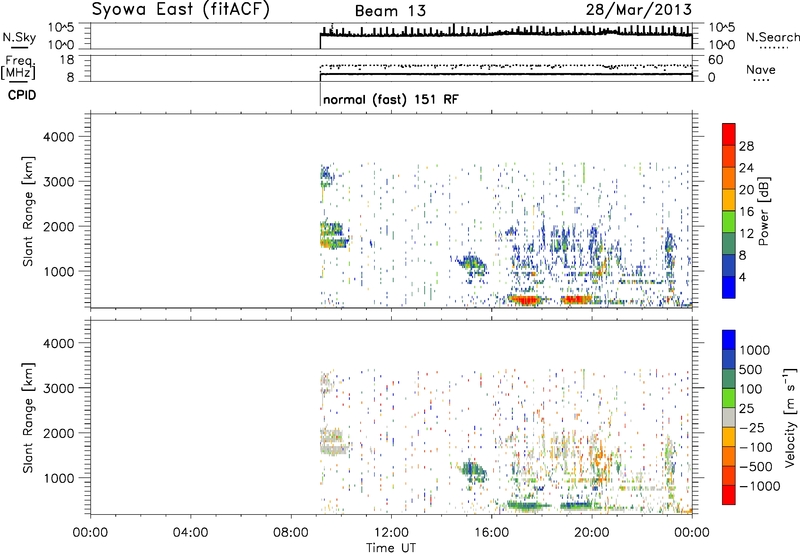The image size is (800, 554).
Task: Click the 'Power [dB]' color bar label
Action: (x=763, y=211)
